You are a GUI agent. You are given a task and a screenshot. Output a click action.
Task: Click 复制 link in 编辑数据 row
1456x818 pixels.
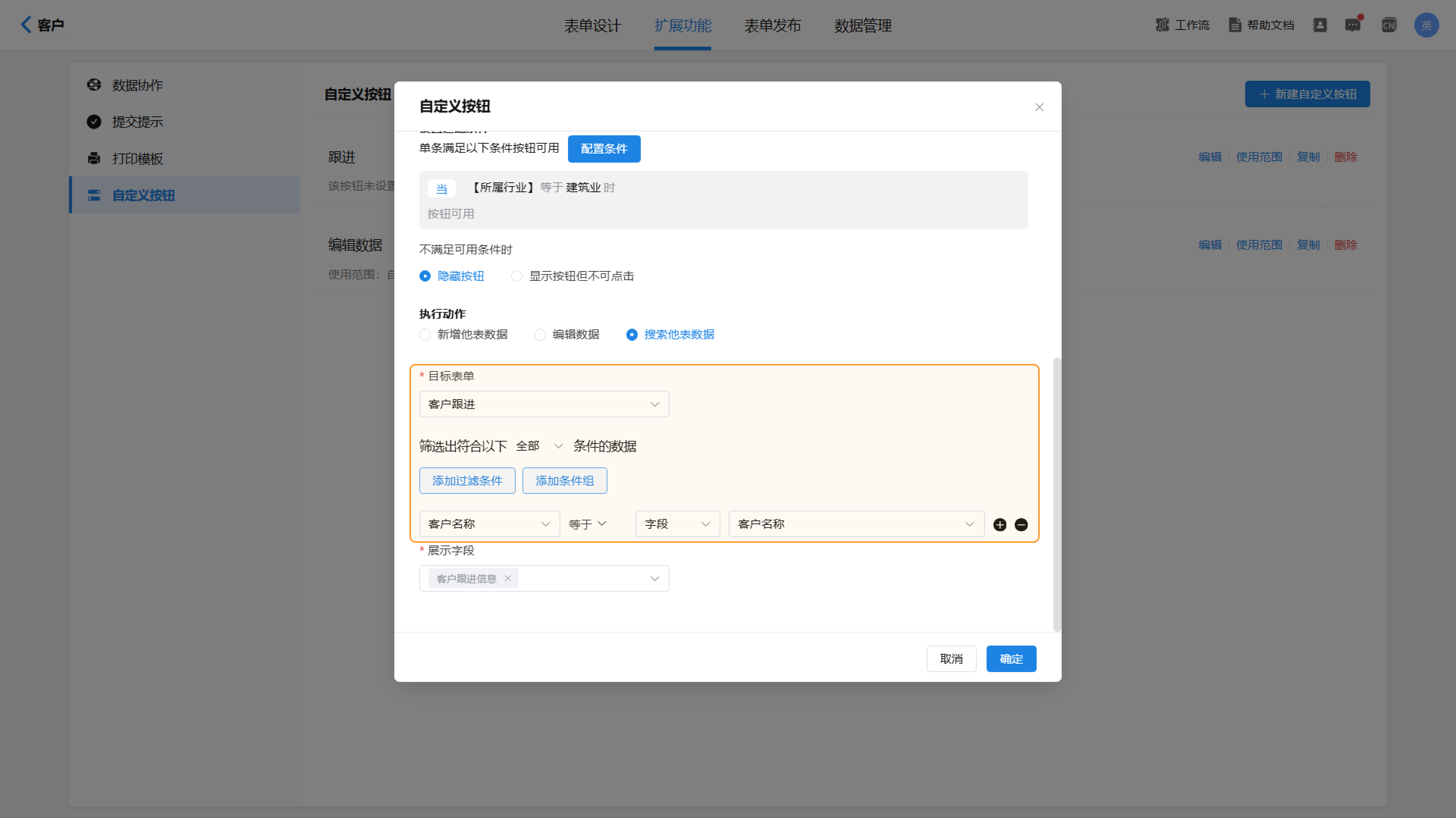(x=1308, y=244)
